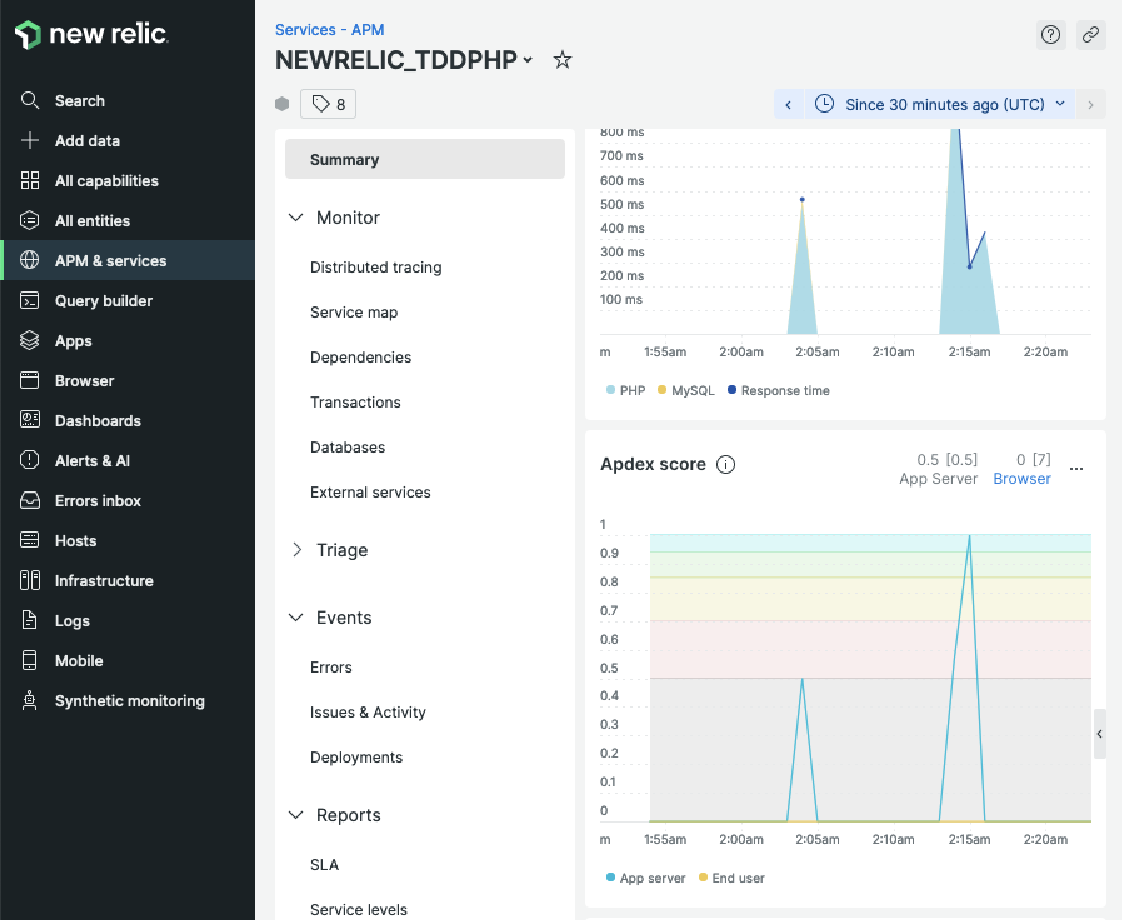Image resolution: width=1122 pixels, height=920 pixels.
Task: Toggle End user legend series
Action: pyautogui.click(x=731, y=878)
